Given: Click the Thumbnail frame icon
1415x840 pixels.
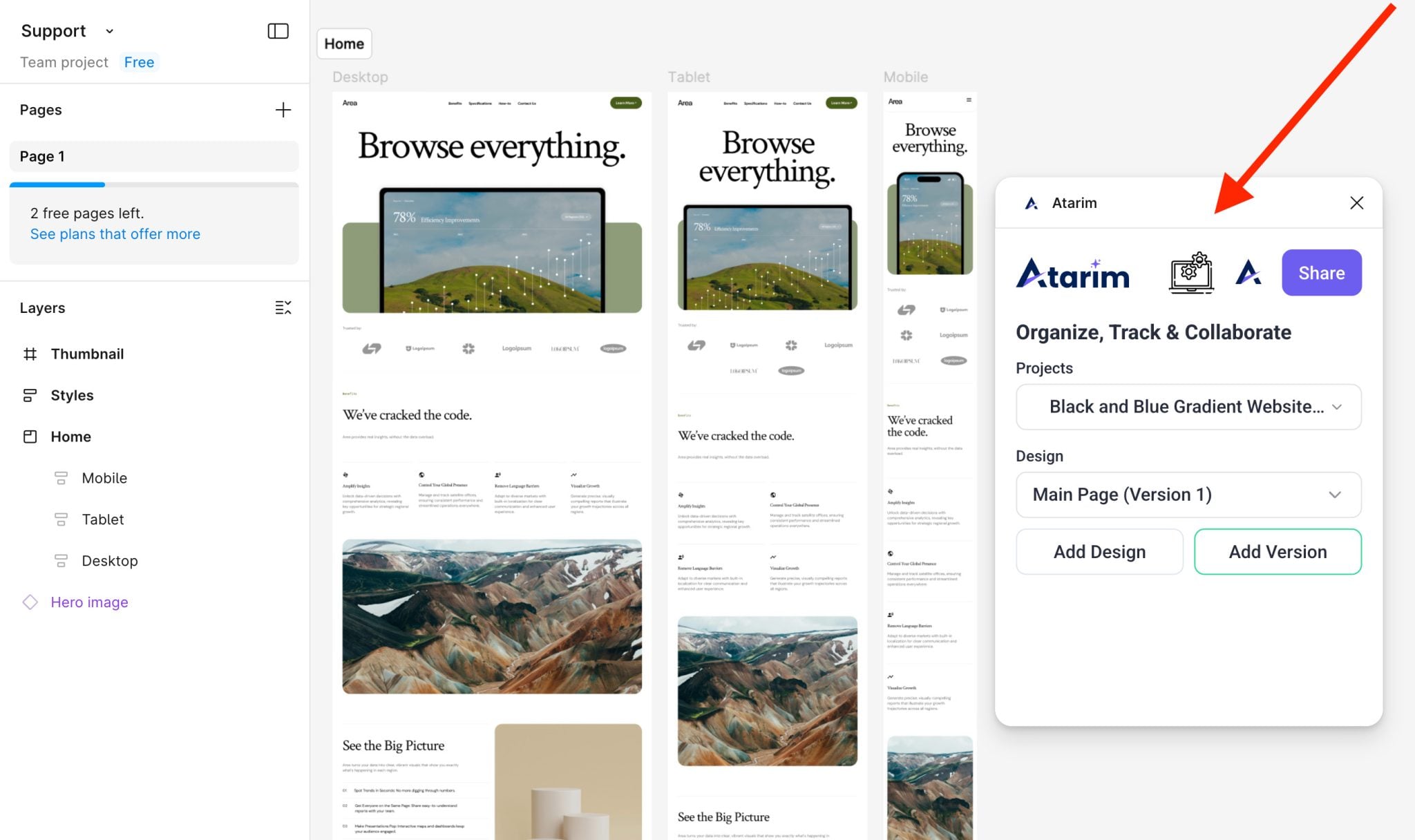Looking at the screenshot, I should [x=30, y=354].
